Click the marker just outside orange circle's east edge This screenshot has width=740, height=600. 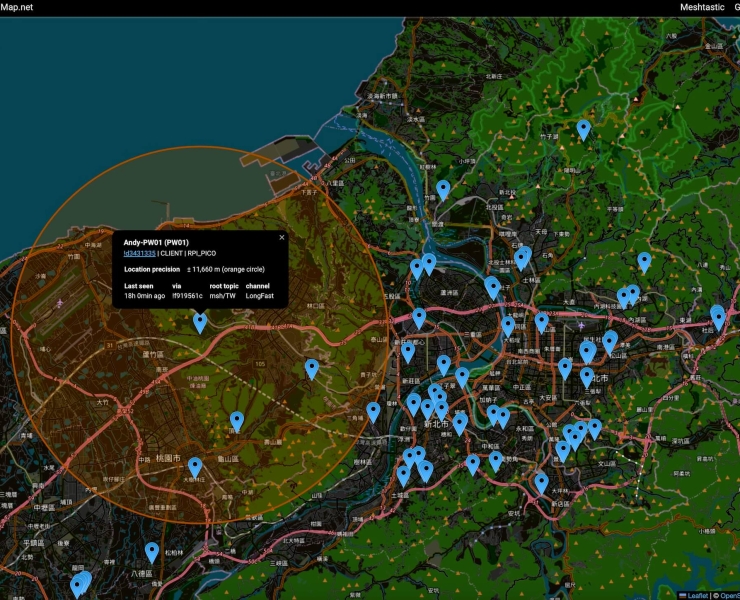[373, 411]
